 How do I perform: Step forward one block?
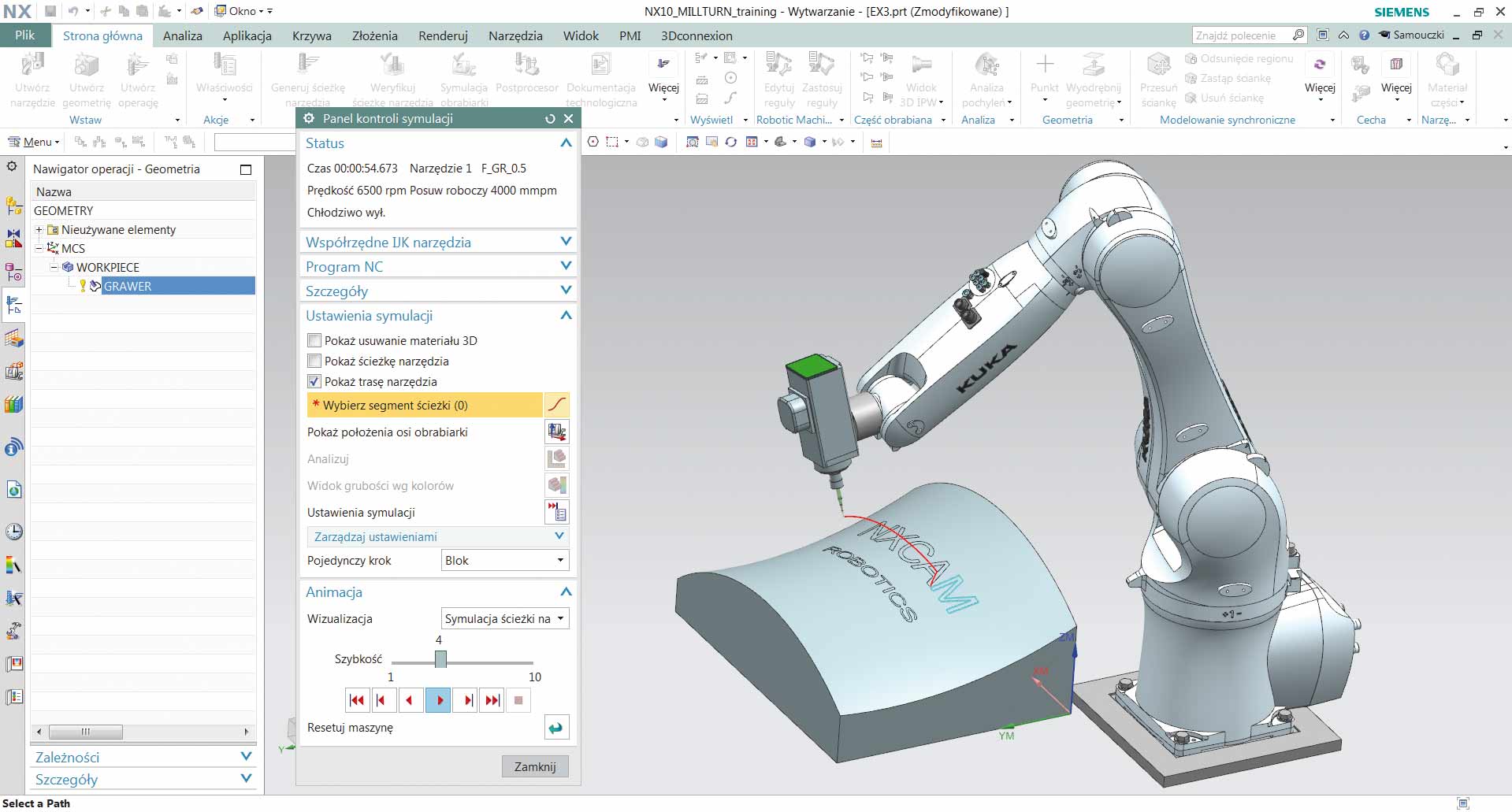coord(467,700)
